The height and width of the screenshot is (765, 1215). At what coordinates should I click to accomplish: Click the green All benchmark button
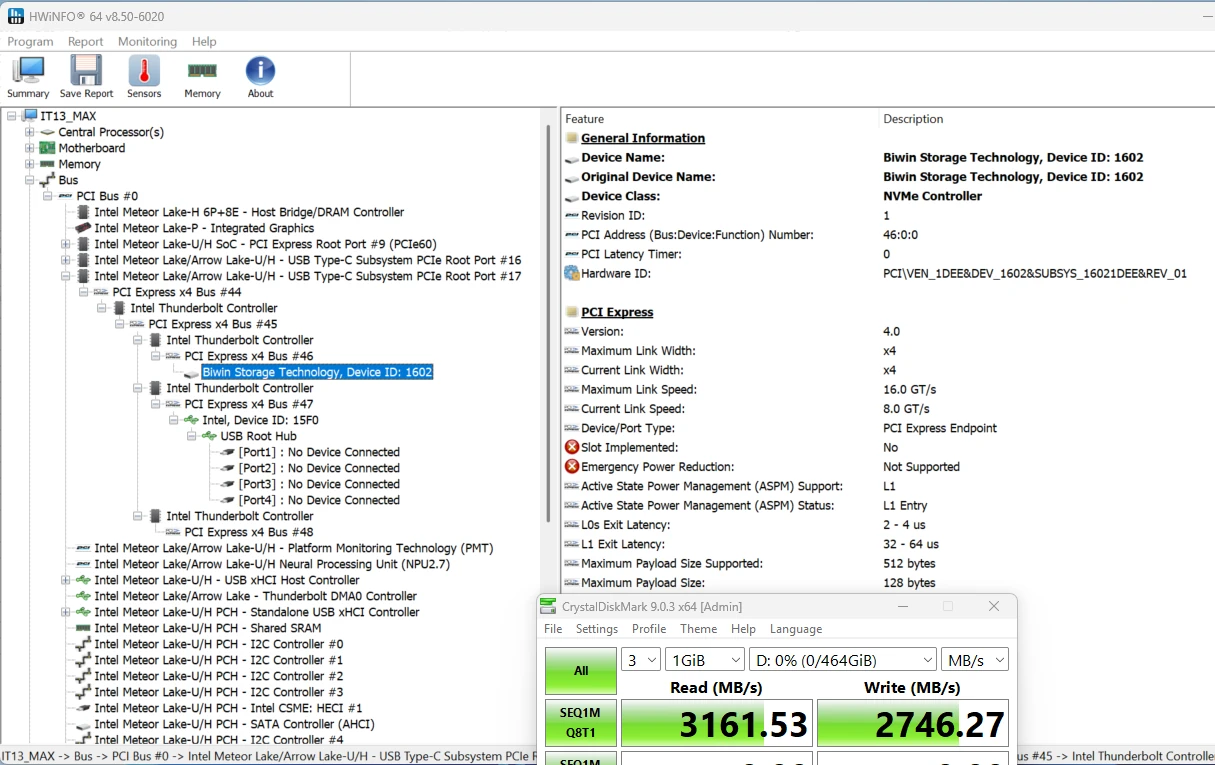point(581,671)
